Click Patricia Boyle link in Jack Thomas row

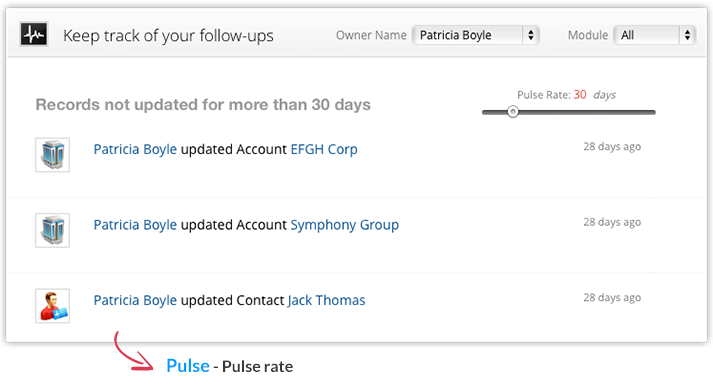pos(135,300)
